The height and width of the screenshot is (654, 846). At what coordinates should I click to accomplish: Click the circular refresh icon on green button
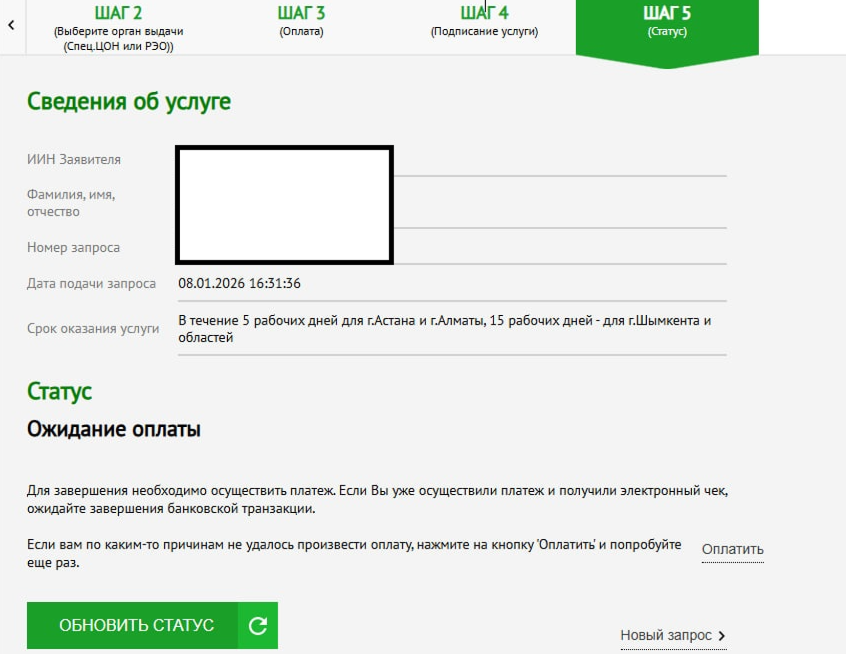[258, 626]
